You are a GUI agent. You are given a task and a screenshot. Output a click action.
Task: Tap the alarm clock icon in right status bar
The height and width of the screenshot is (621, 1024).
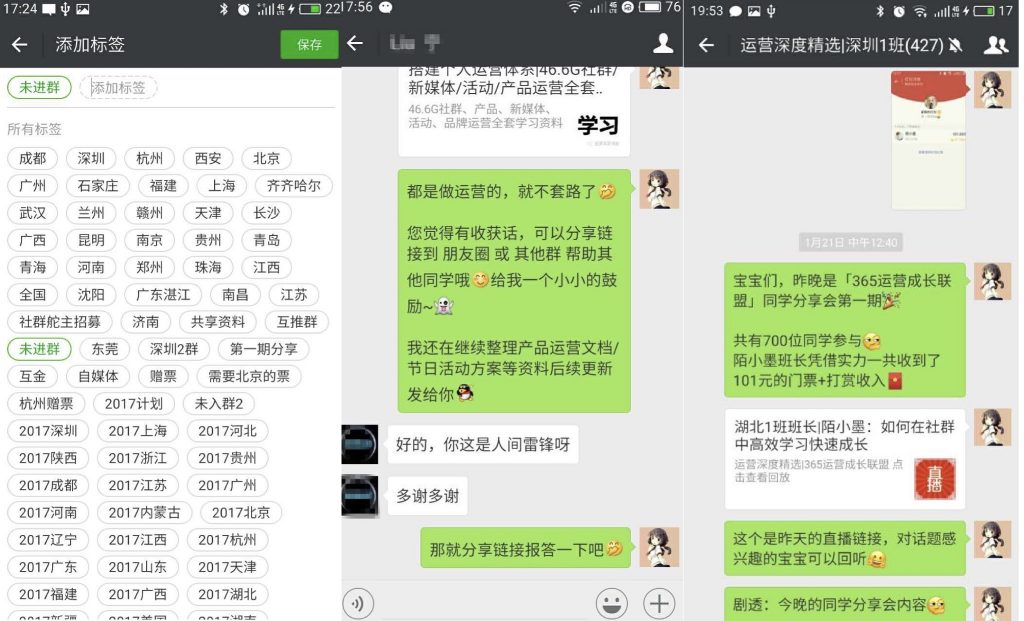pyautogui.click(x=899, y=10)
